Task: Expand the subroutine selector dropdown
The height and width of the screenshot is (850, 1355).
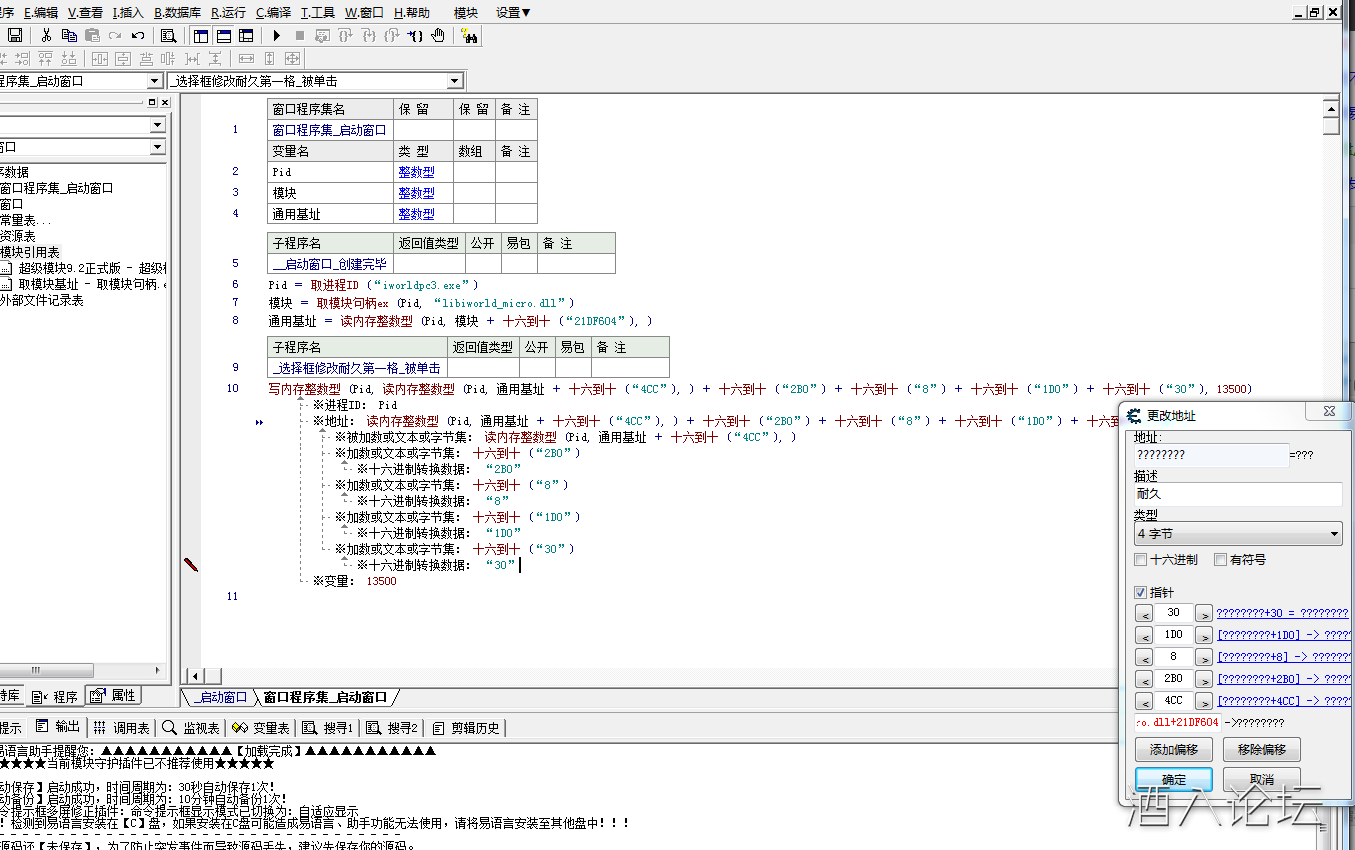Action: pos(454,81)
